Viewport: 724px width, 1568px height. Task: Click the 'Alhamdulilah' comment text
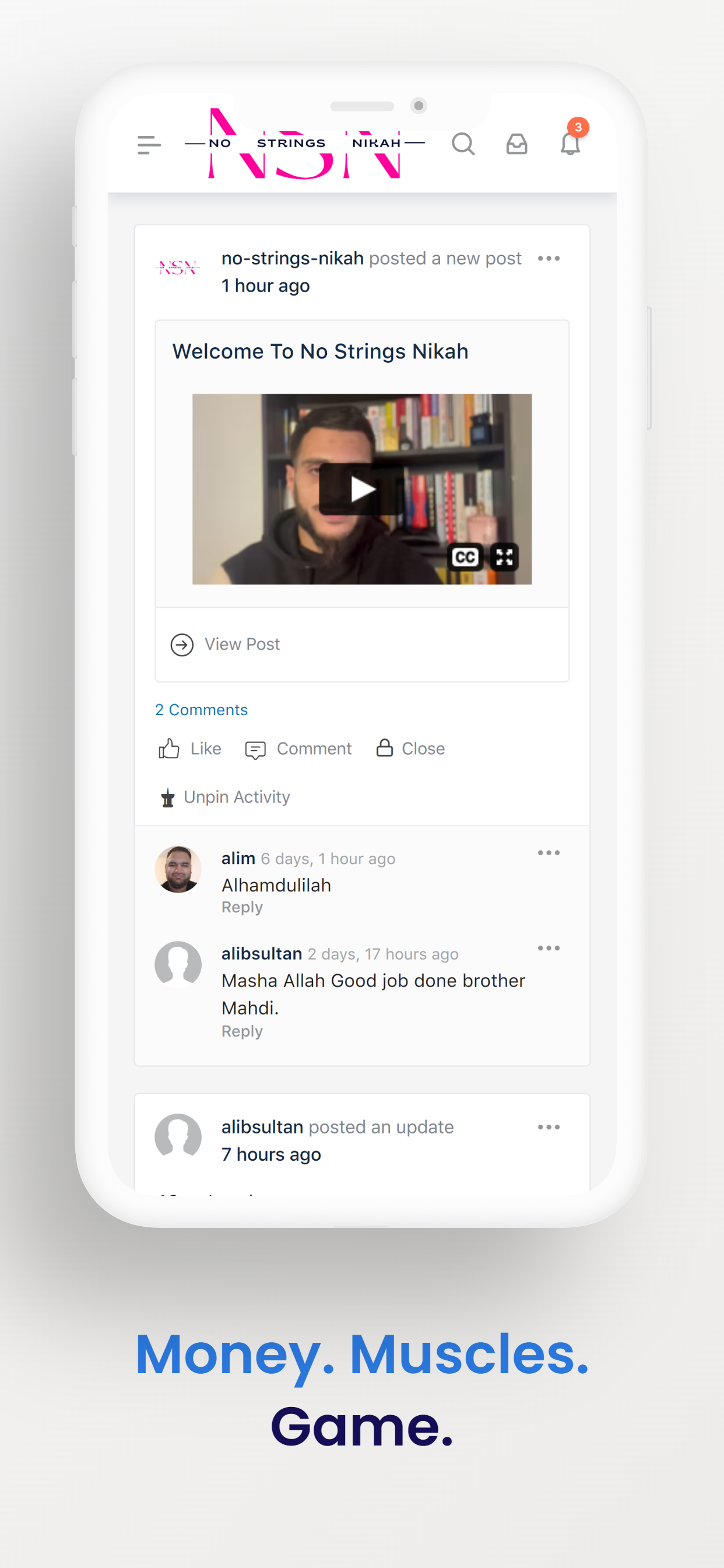[x=276, y=885]
